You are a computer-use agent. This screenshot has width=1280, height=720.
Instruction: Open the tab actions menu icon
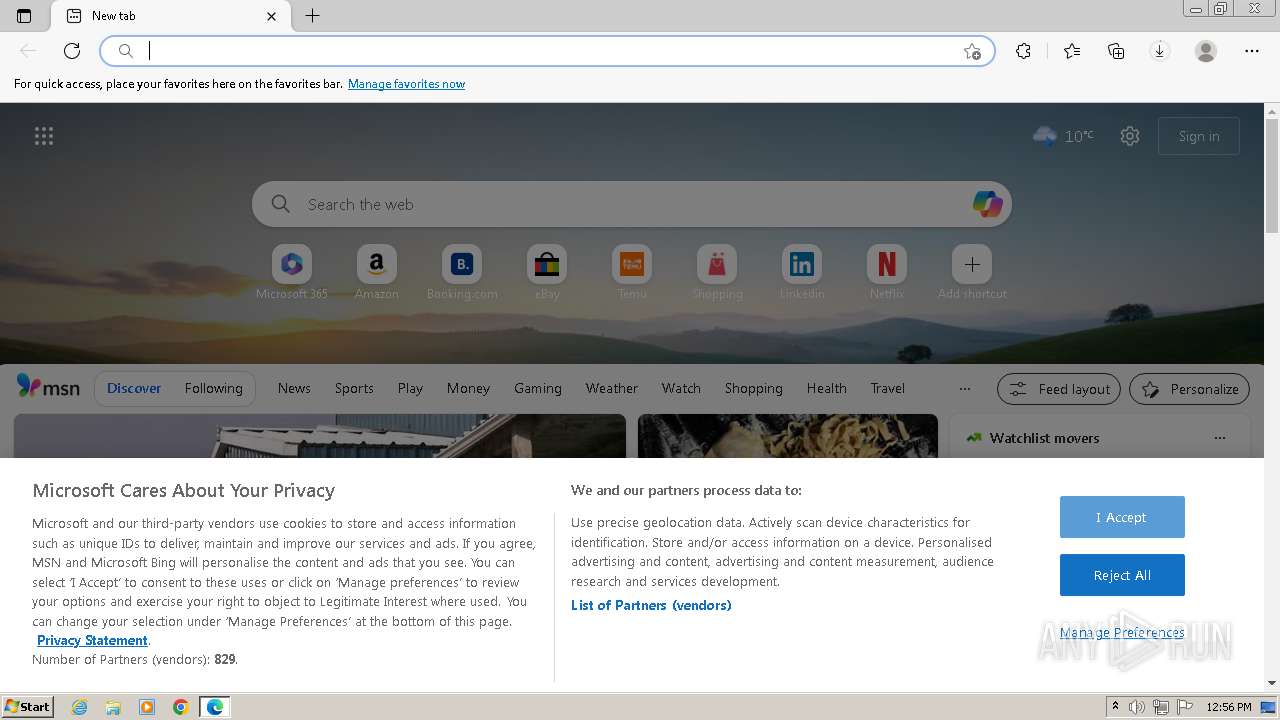click(24, 16)
